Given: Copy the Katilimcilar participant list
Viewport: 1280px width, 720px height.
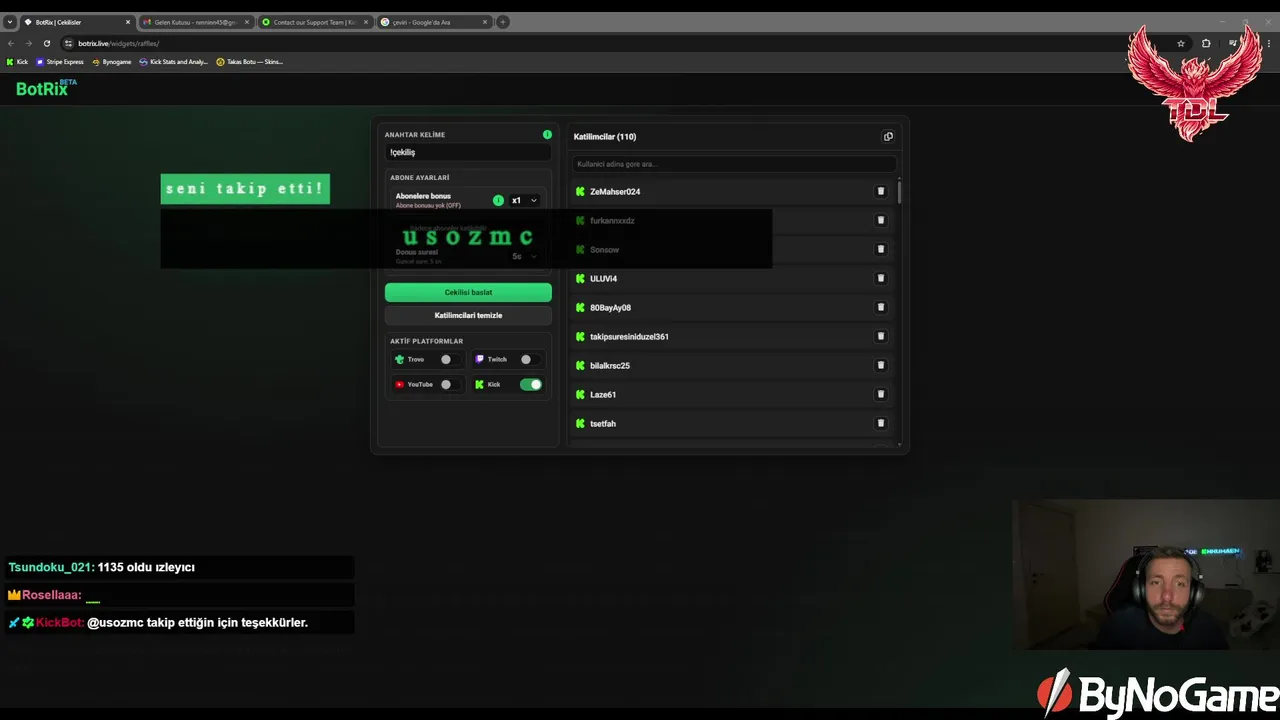Looking at the screenshot, I should point(888,137).
